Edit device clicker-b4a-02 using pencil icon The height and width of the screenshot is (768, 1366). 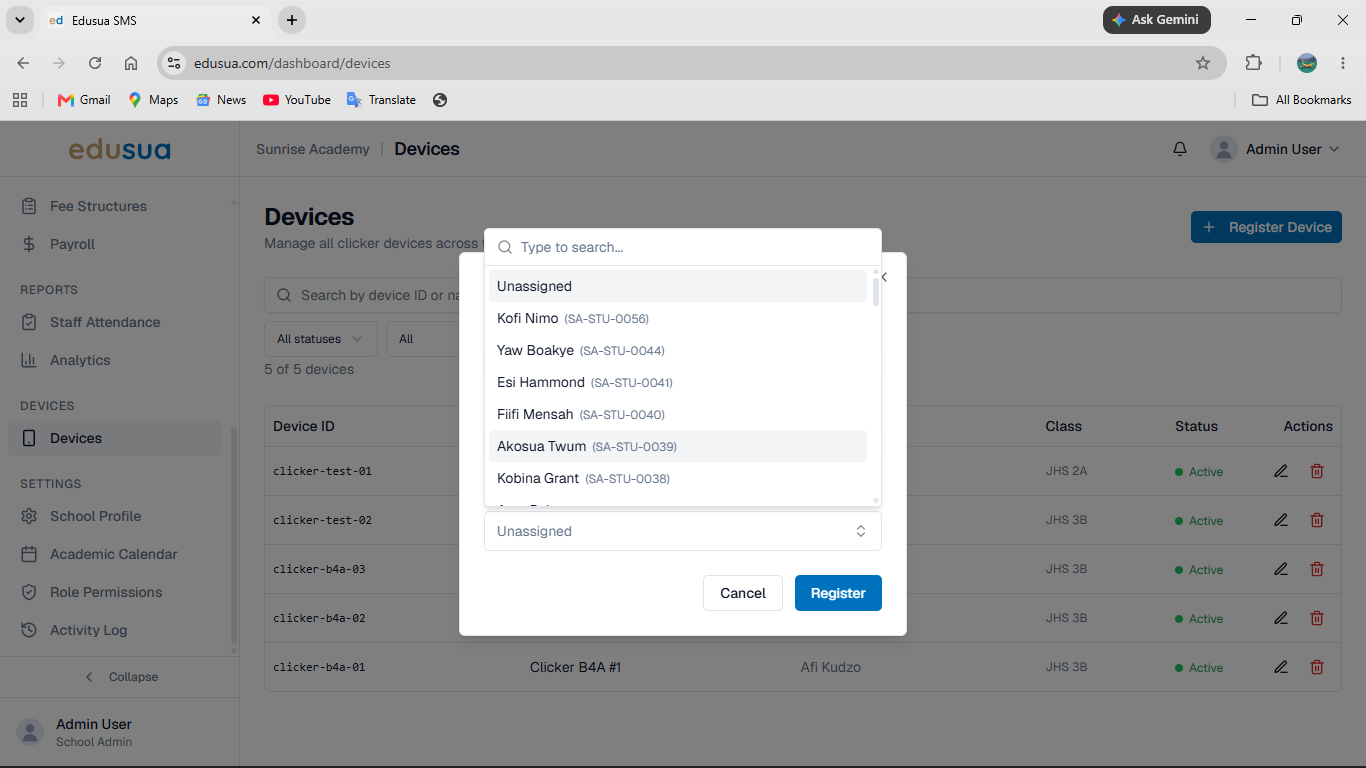click(1281, 618)
